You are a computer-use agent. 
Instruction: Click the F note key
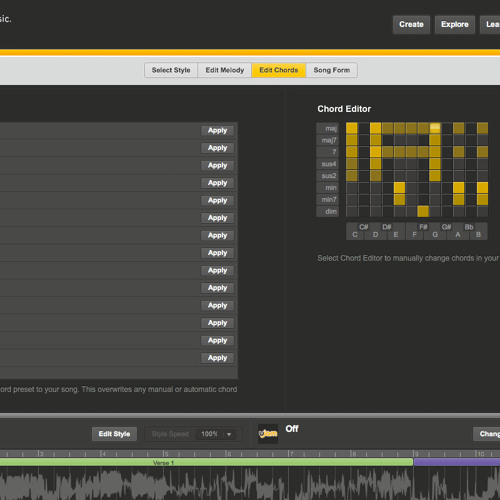(414, 235)
